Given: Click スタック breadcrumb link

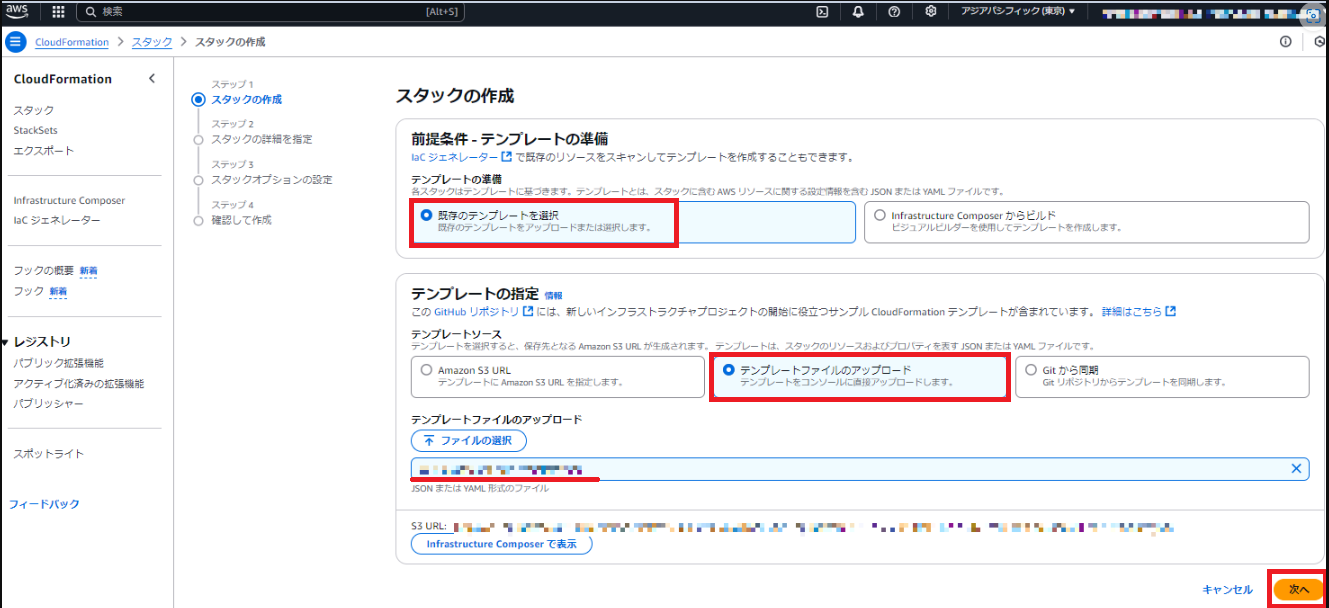Looking at the screenshot, I should pyautogui.click(x=152, y=42).
